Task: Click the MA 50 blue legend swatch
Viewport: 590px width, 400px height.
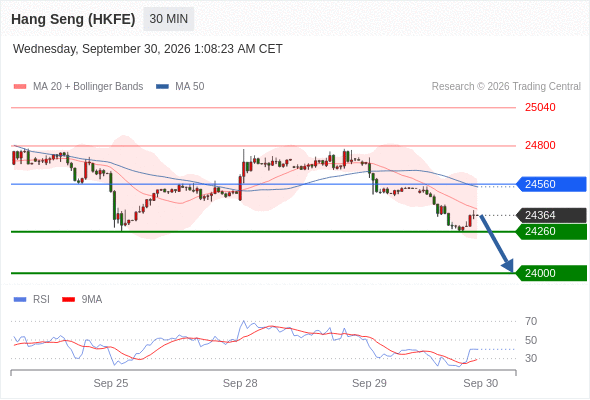Action: coord(162,87)
